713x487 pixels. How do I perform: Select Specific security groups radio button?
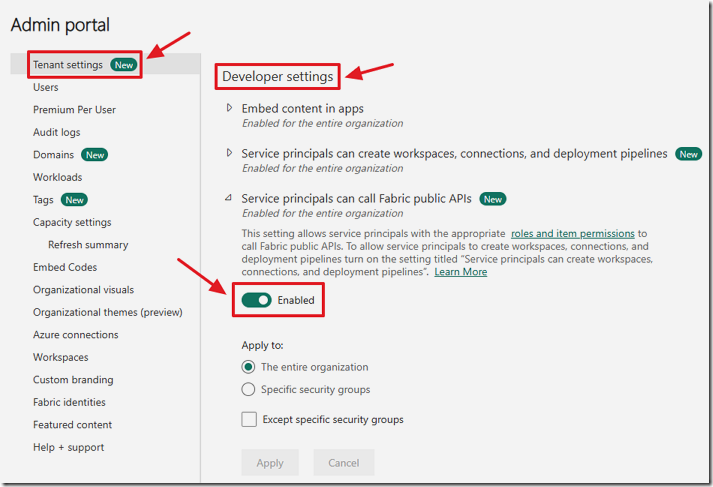248,389
